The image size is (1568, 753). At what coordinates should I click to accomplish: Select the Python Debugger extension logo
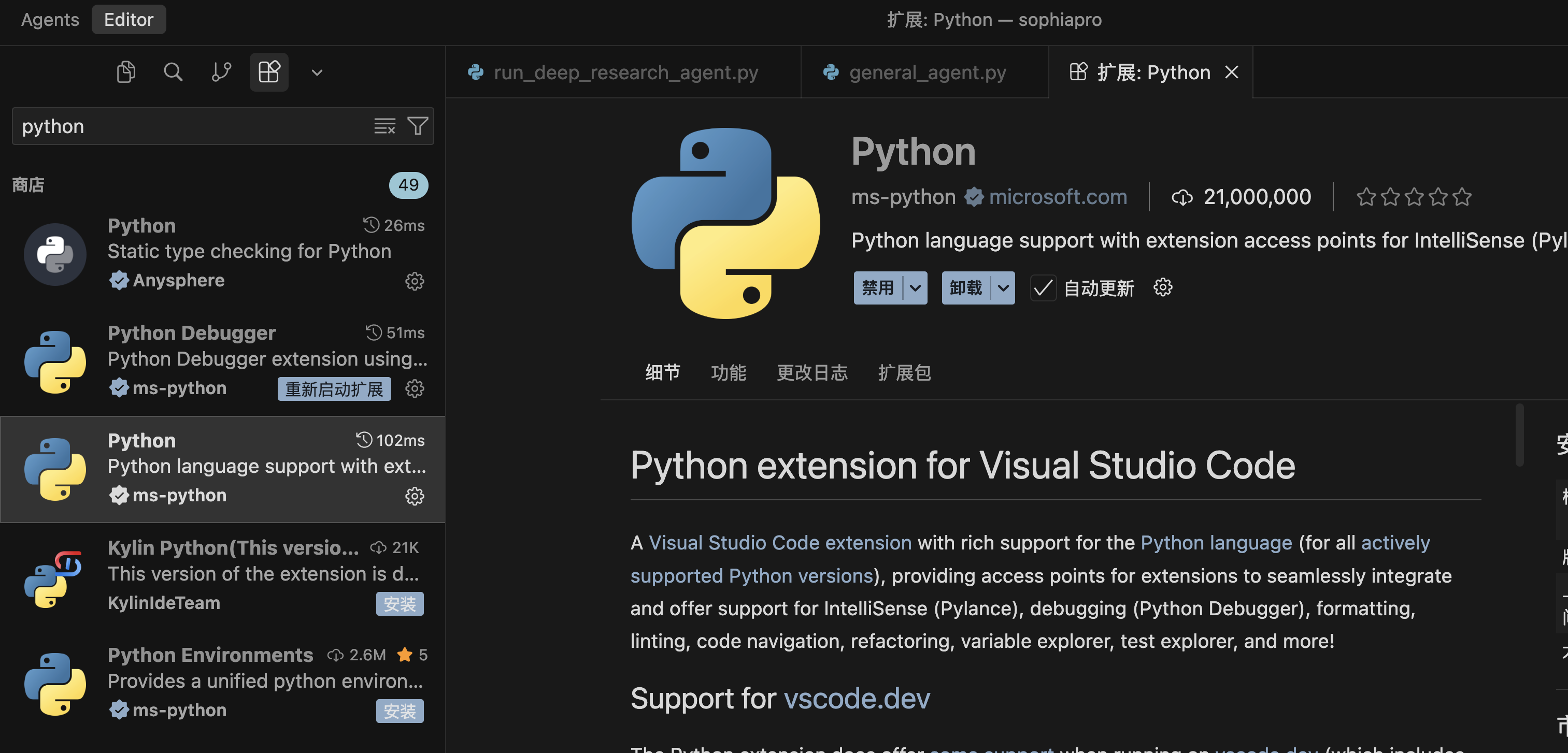55,362
